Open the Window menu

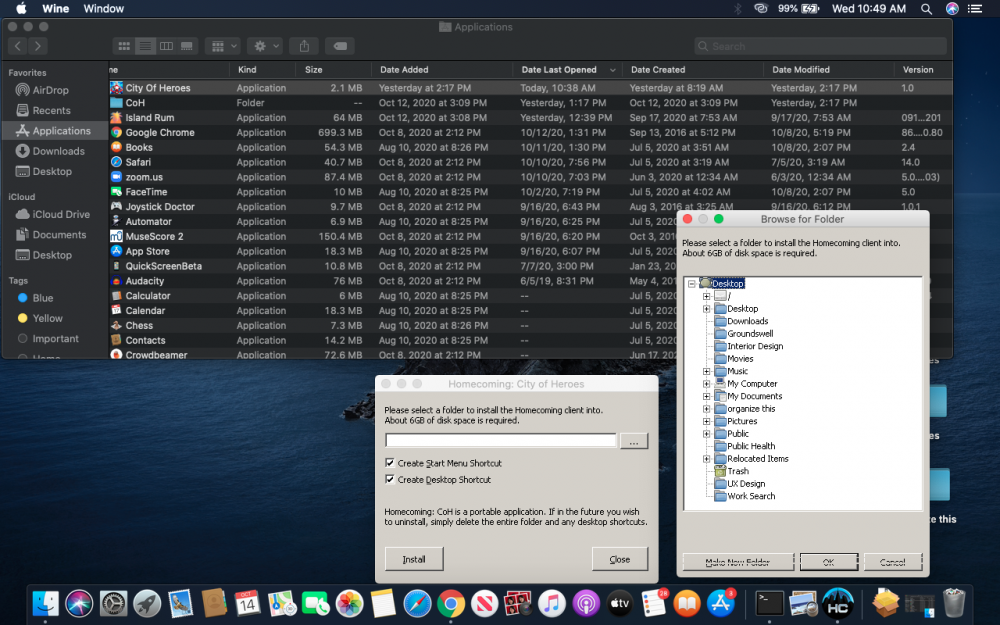point(105,8)
